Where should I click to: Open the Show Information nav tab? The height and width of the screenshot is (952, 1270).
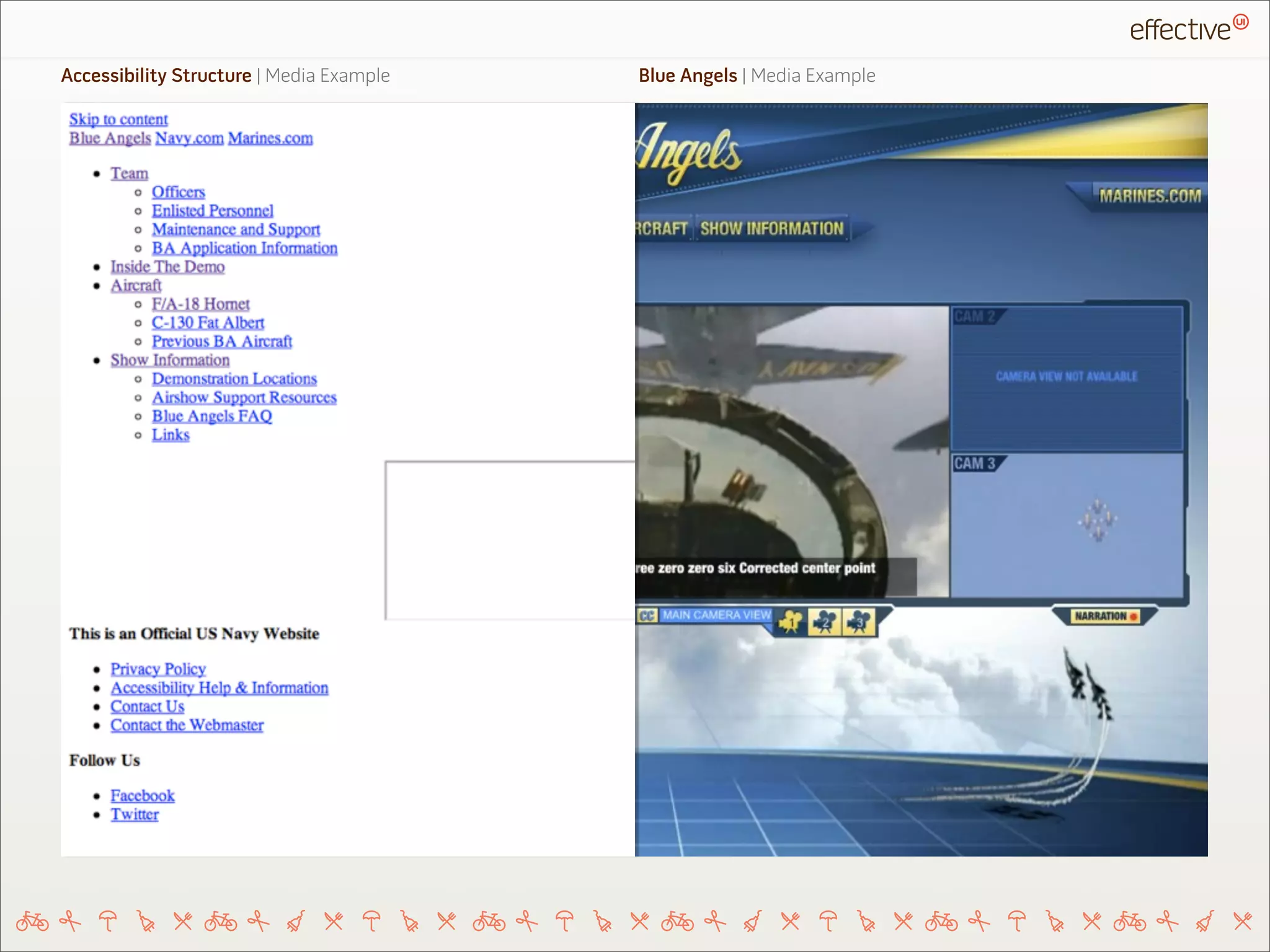coord(772,229)
